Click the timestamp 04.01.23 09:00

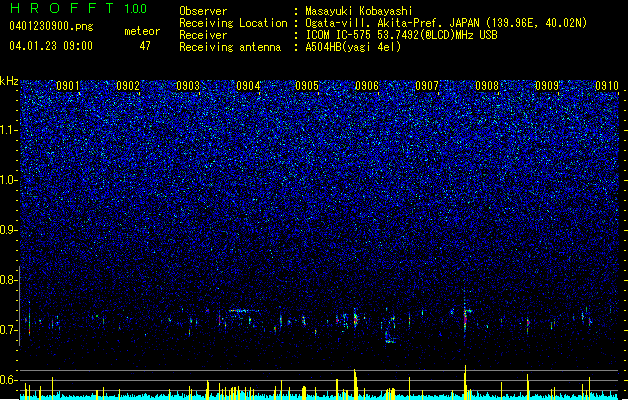pyautogui.click(x=51, y=46)
